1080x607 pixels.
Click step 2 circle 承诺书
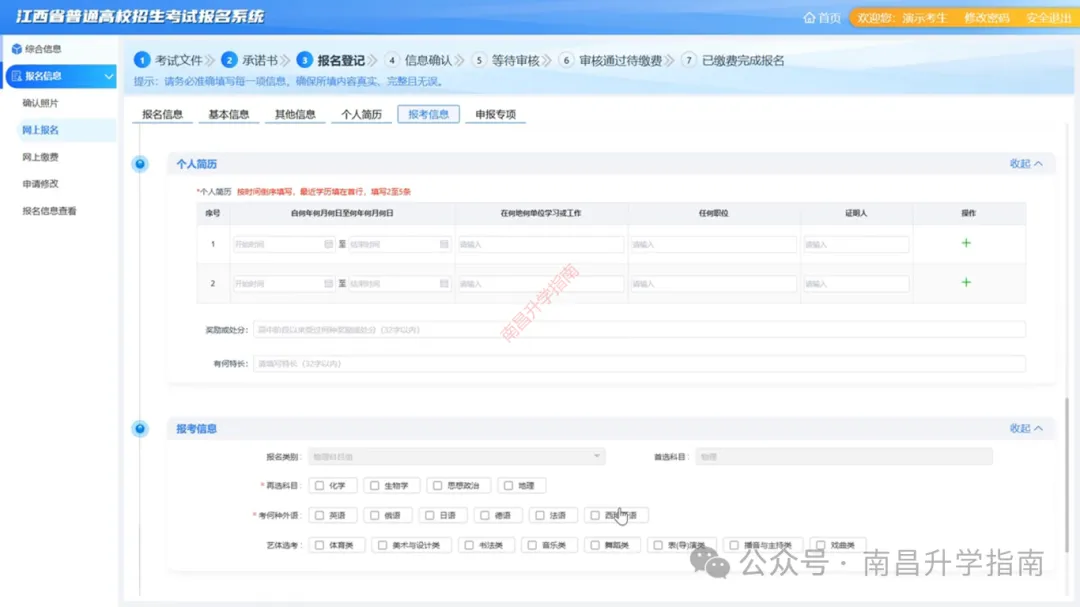click(x=229, y=60)
